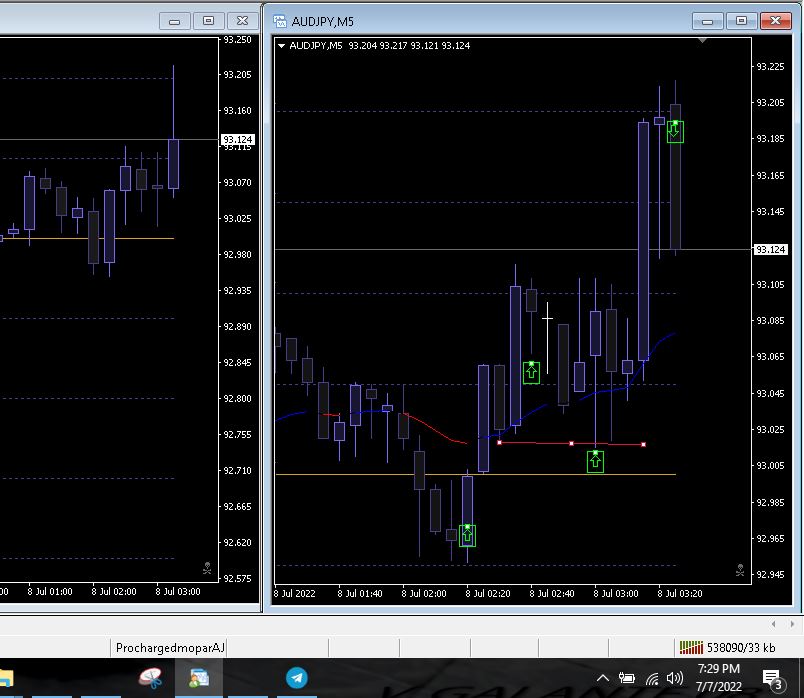Screen dimensions: 804x698
Task: Click the green up-arrow signal below the red trendline
Action: (x=595, y=461)
